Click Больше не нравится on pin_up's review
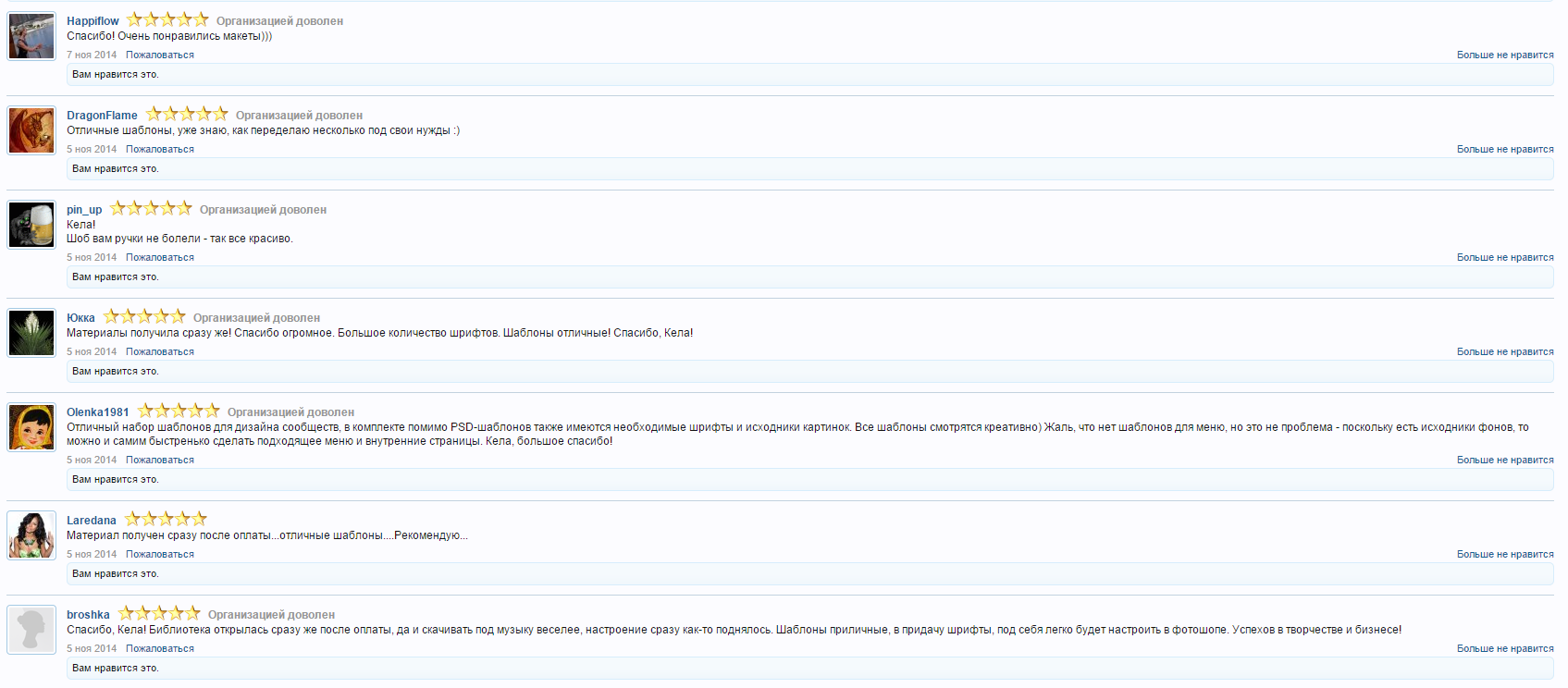1568x688 pixels. click(x=1505, y=258)
